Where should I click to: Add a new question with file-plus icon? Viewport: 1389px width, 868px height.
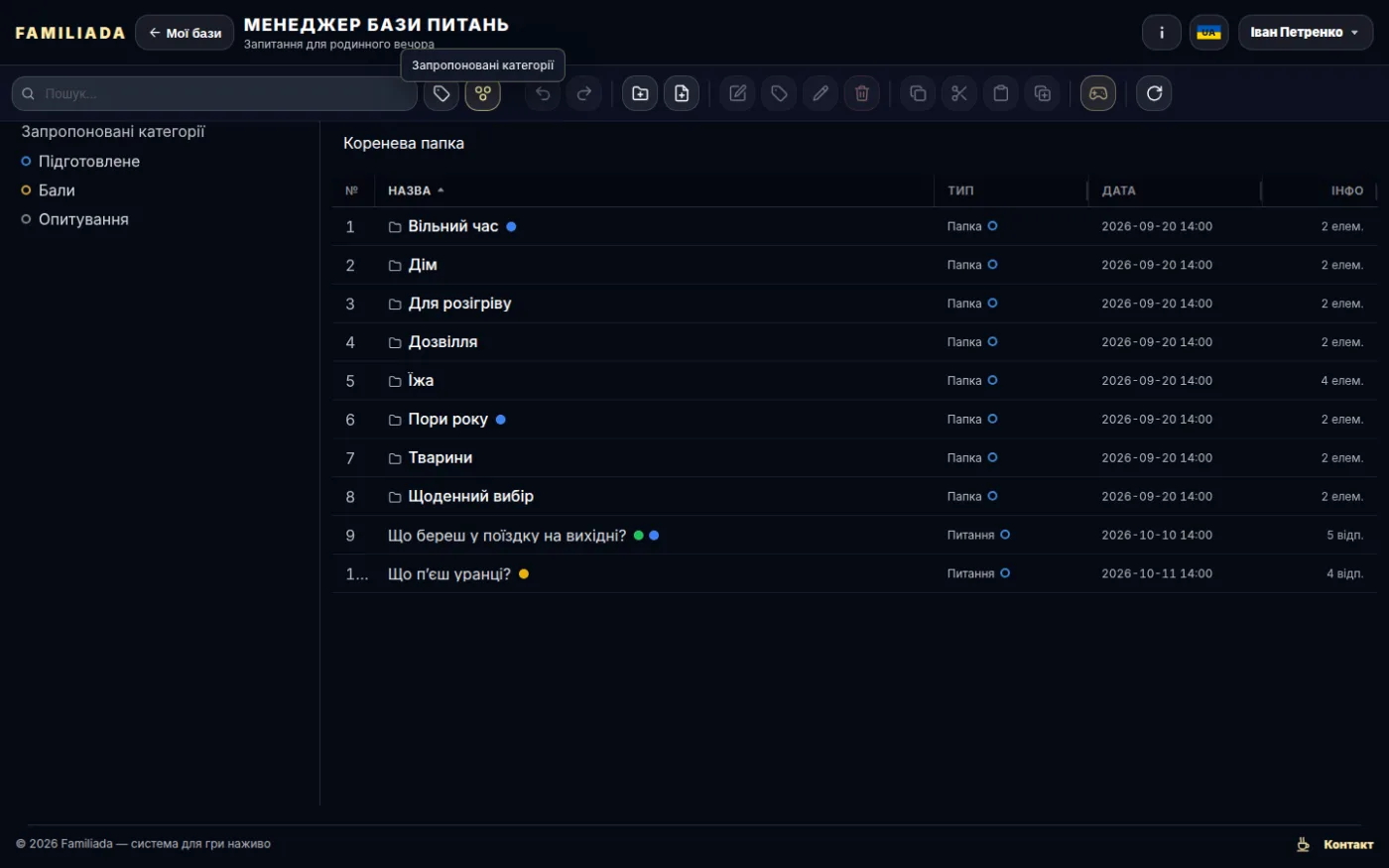point(682,93)
